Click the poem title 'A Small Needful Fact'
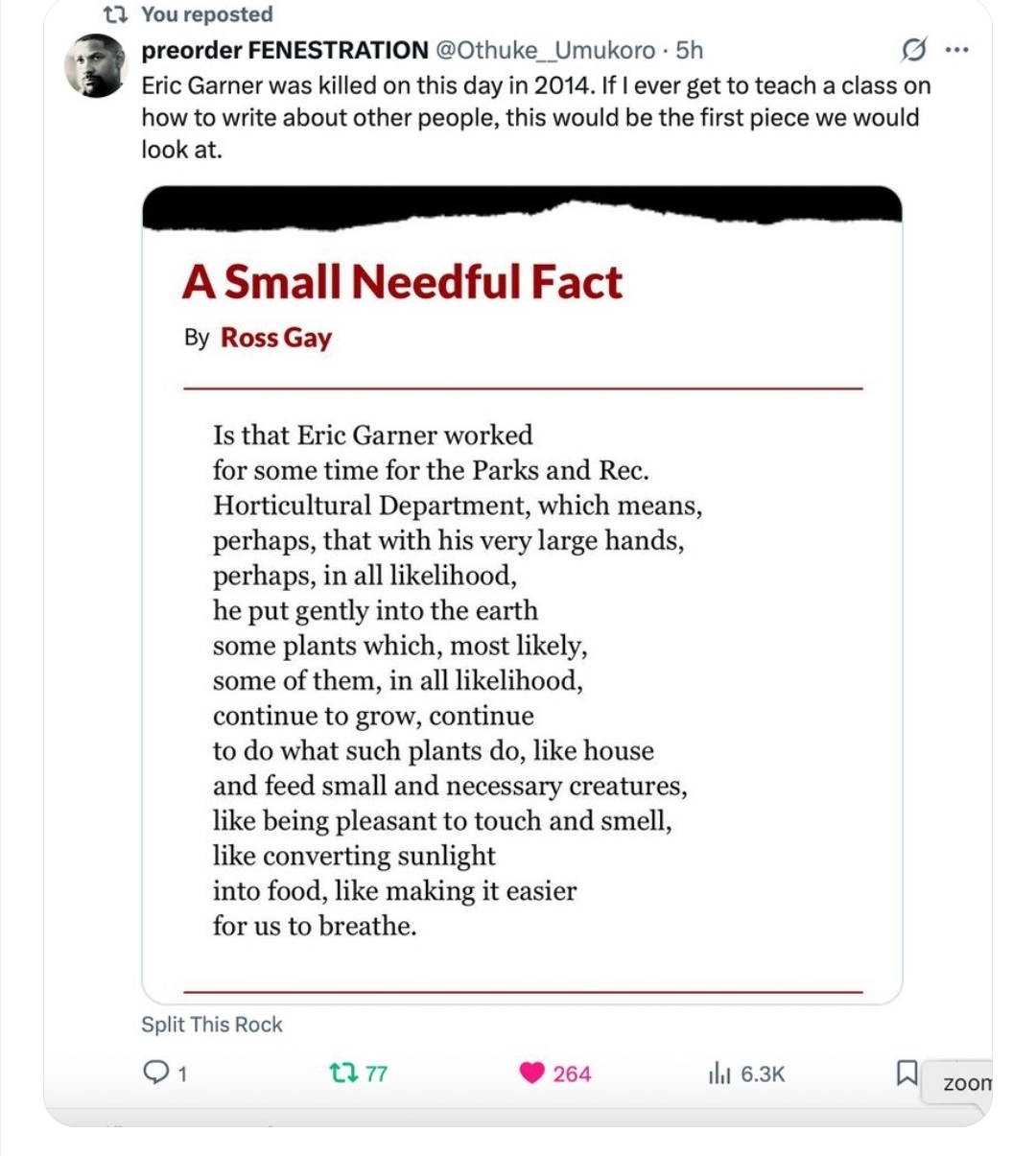Image resolution: width=1036 pixels, height=1156 pixels. 402,282
